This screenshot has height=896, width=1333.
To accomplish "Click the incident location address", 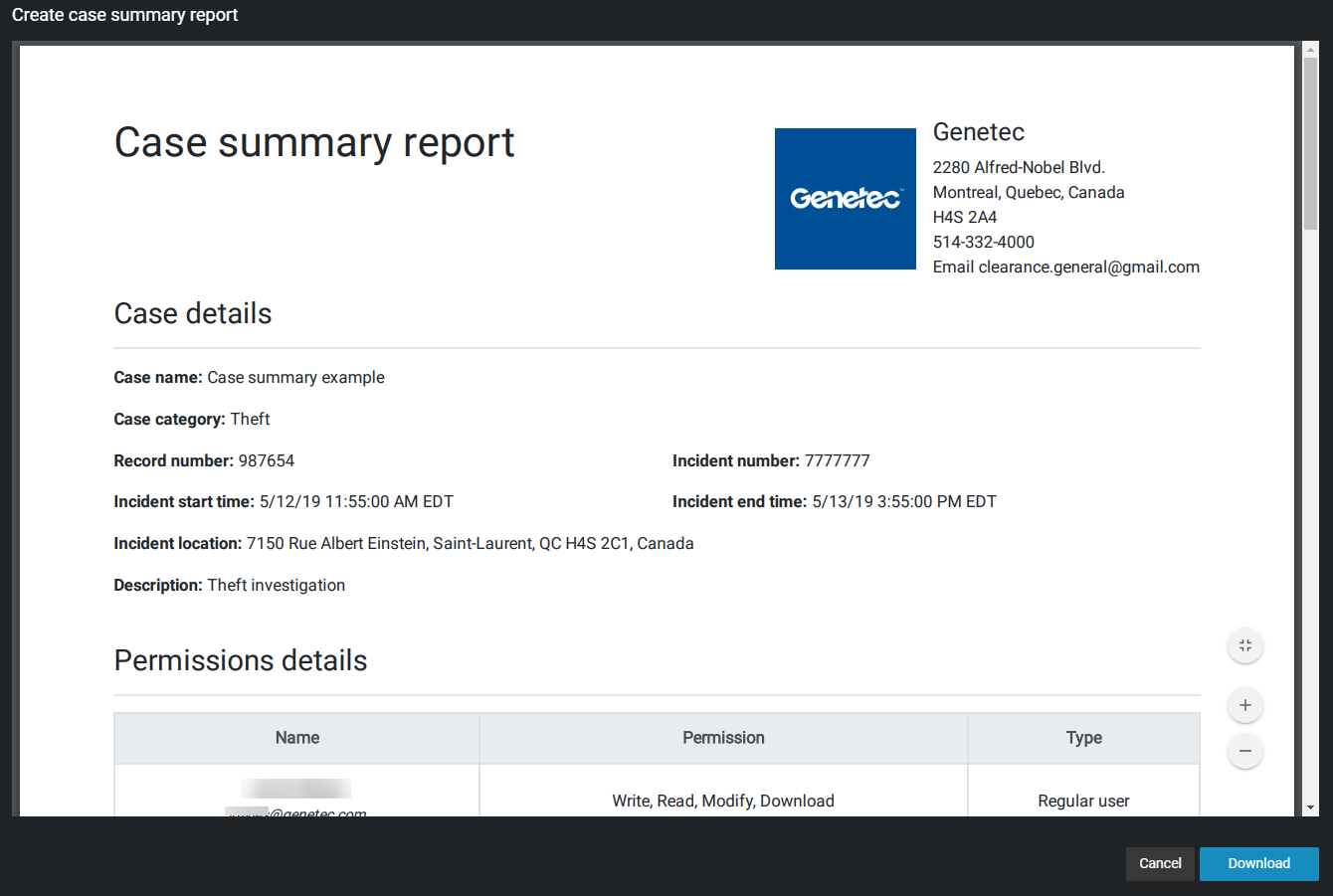I will click(471, 543).
